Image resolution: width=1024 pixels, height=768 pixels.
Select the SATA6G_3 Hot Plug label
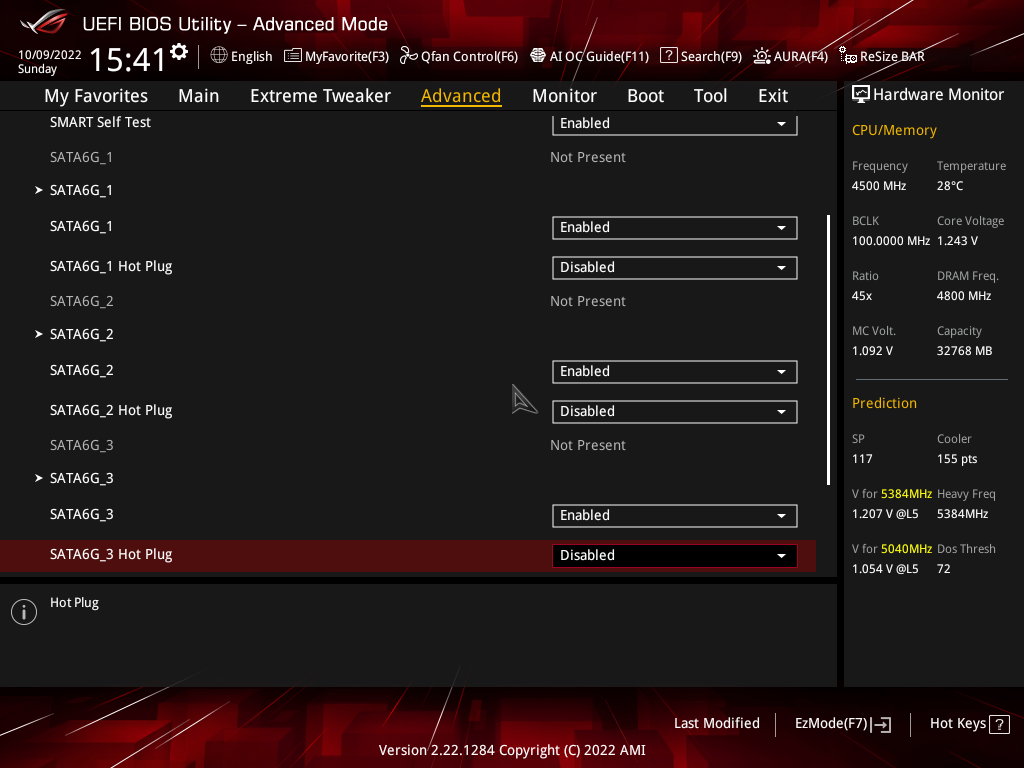[x=111, y=554]
